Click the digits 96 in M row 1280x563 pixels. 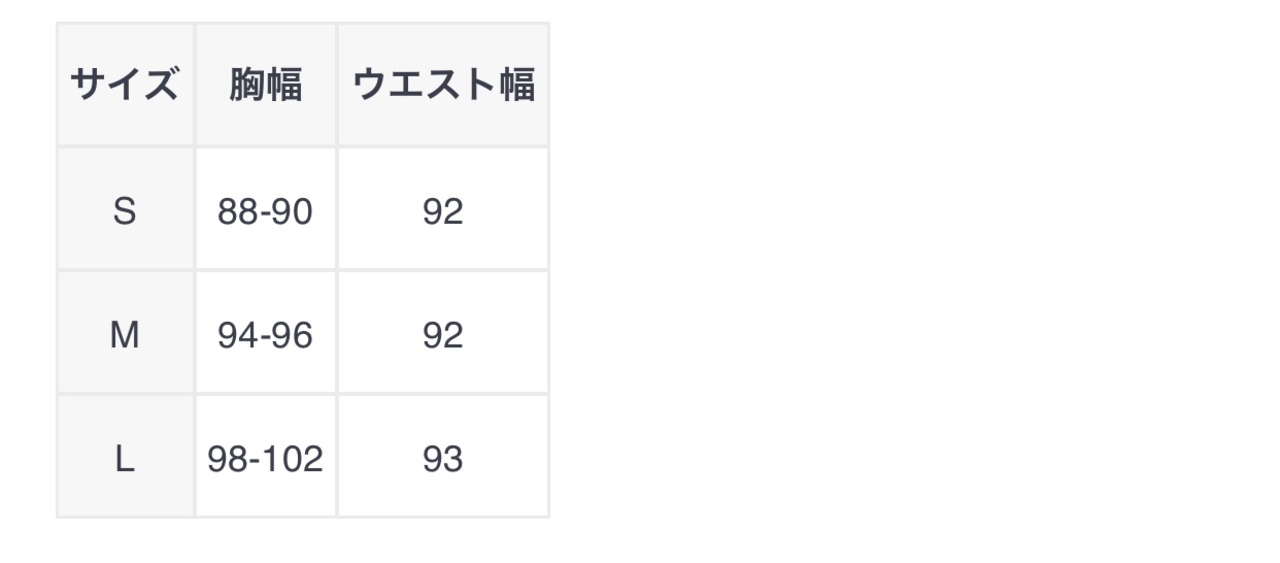293,335
